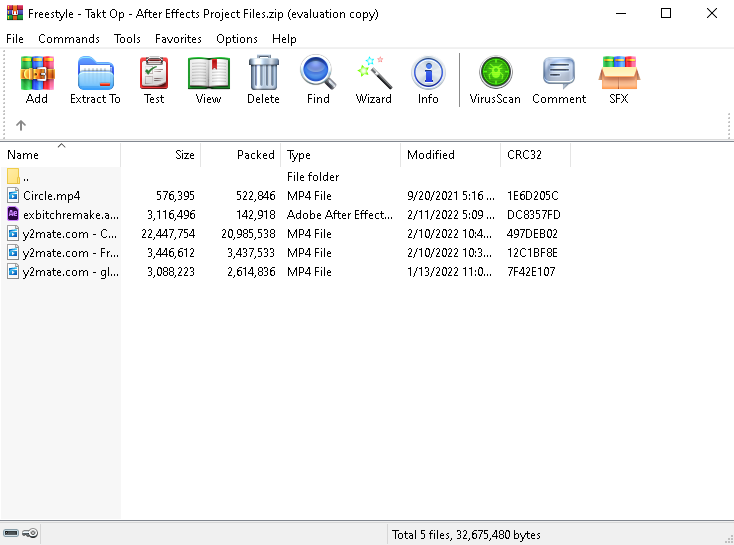Click the CRC32 value 12C1BF8E
The image size is (734, 545).
(532, 253)
